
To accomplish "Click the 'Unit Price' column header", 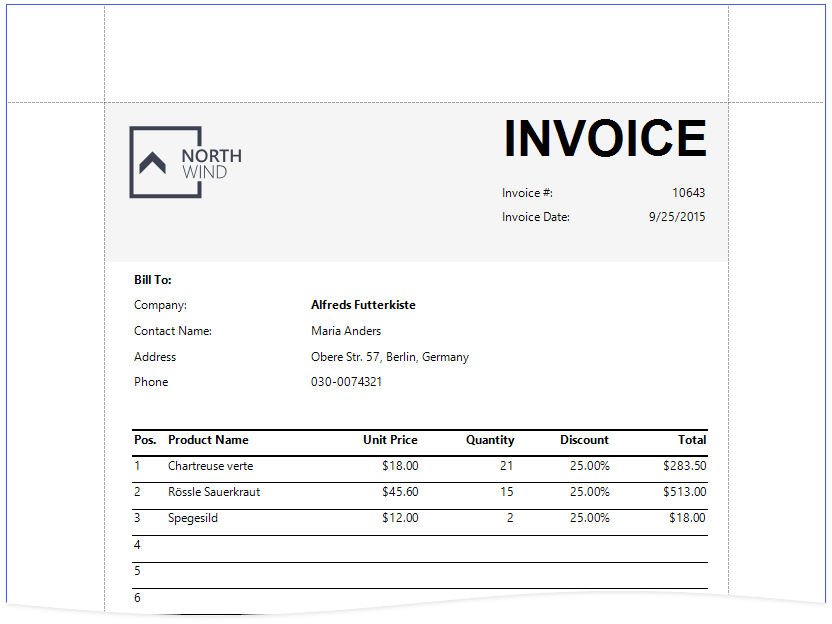I will point(391,440).
